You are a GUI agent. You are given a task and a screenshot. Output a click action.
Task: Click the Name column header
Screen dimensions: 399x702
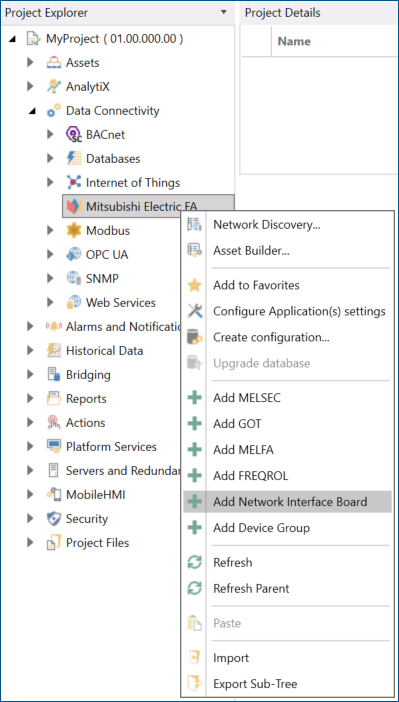pos(294,41)
